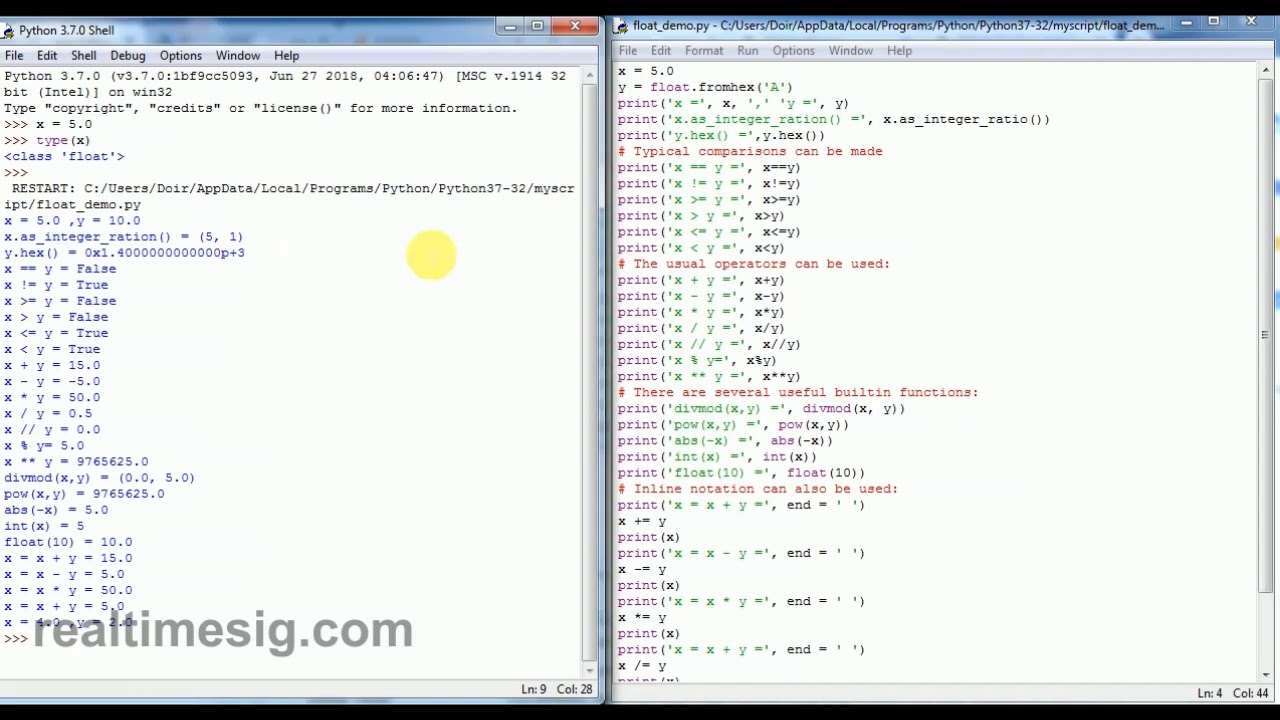
Task: Maximize the Python 3.7.0 Shell window
Action: point(537,26)
